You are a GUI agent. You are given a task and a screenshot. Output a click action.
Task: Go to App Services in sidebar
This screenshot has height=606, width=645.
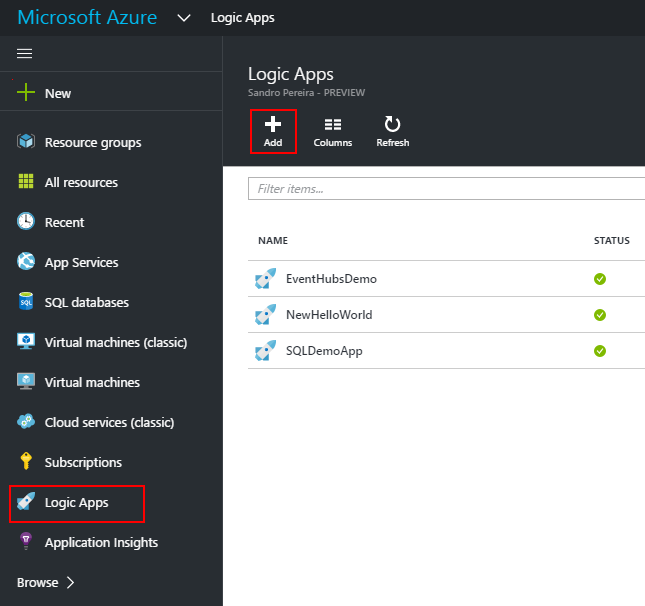(81, 262)
